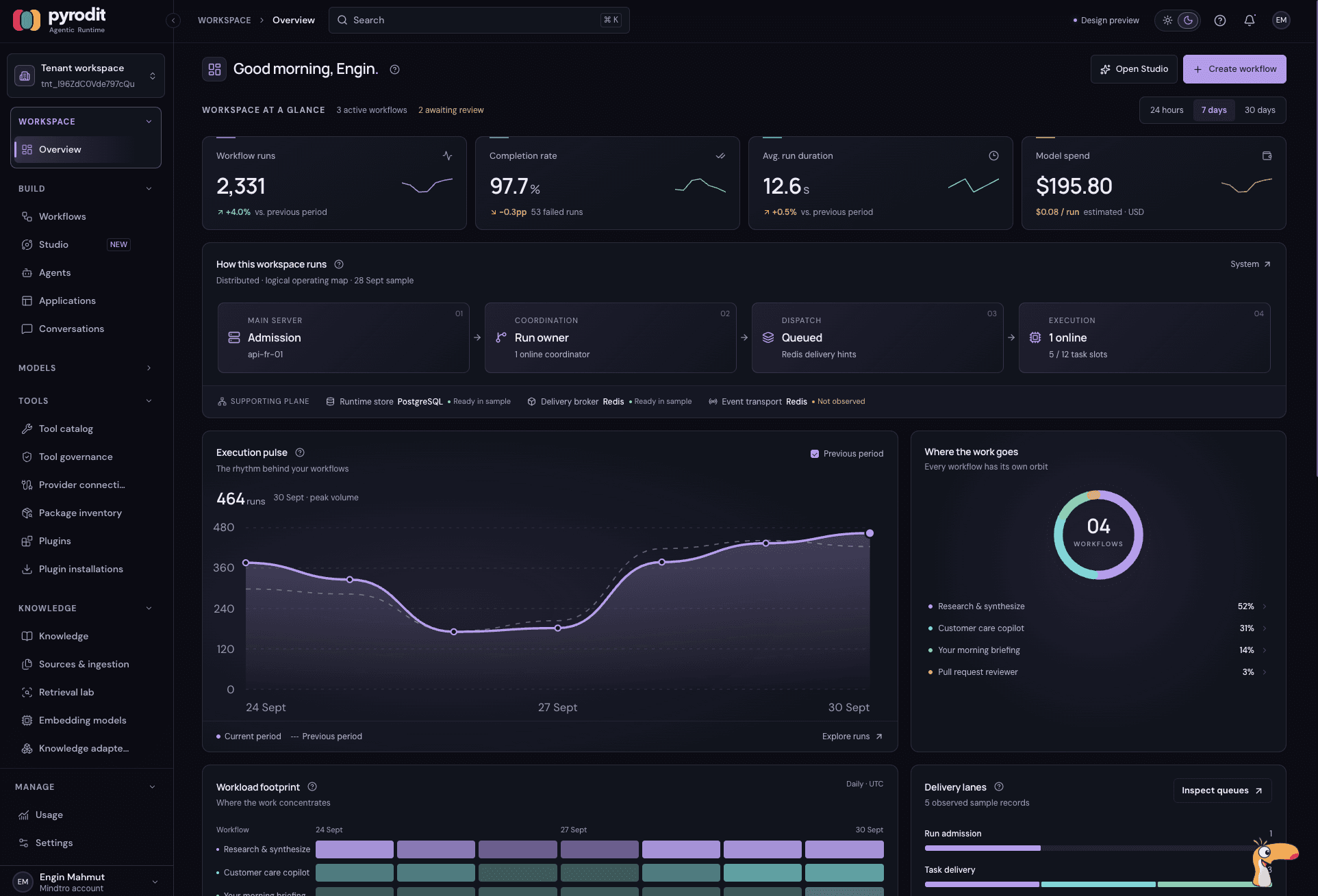Open Retrieval lab in the sidebar
The height and width of the screenshot is (896, 1318).
(66, 692)
